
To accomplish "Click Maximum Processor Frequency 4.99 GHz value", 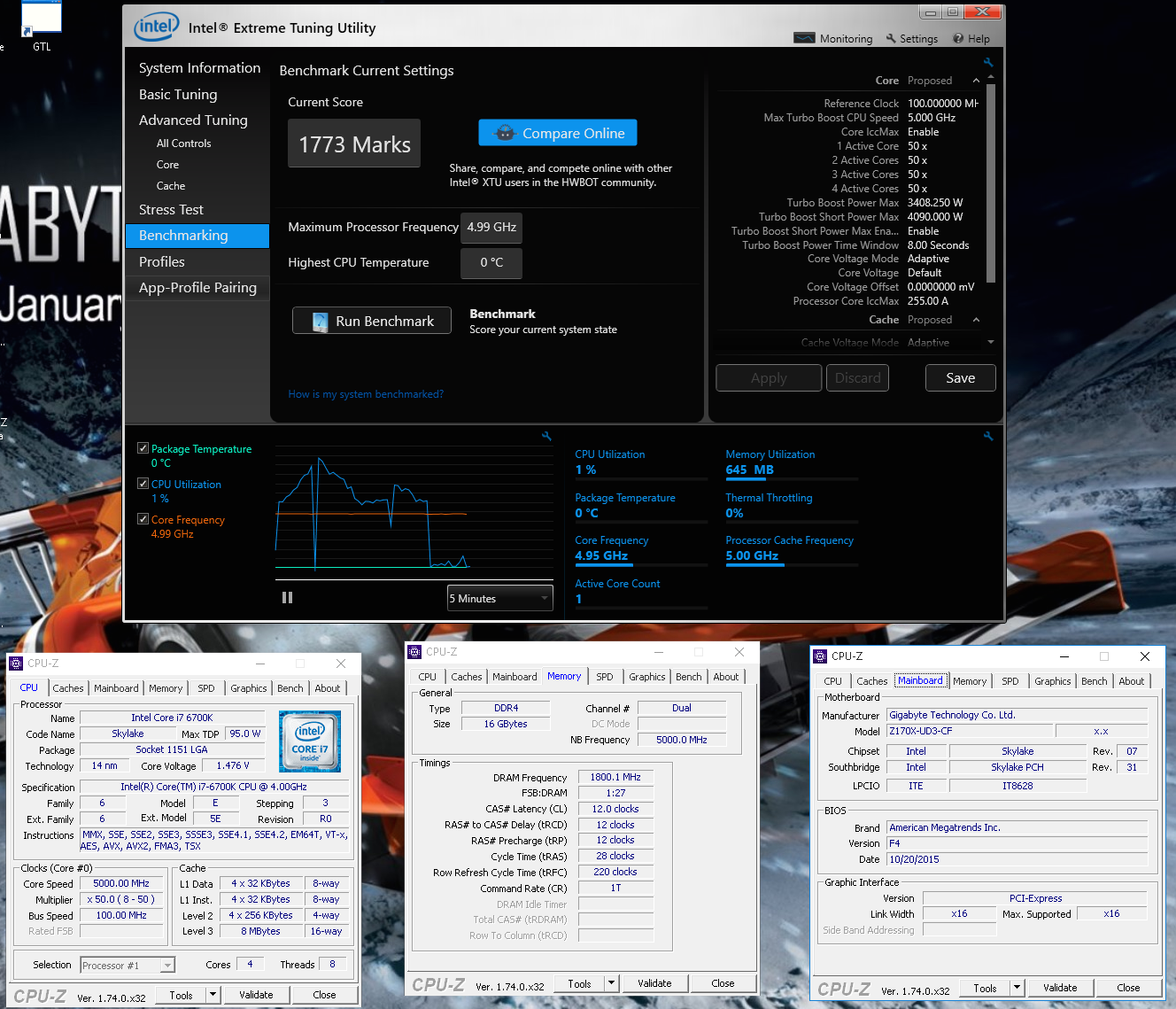I will [x=491, y=228].
